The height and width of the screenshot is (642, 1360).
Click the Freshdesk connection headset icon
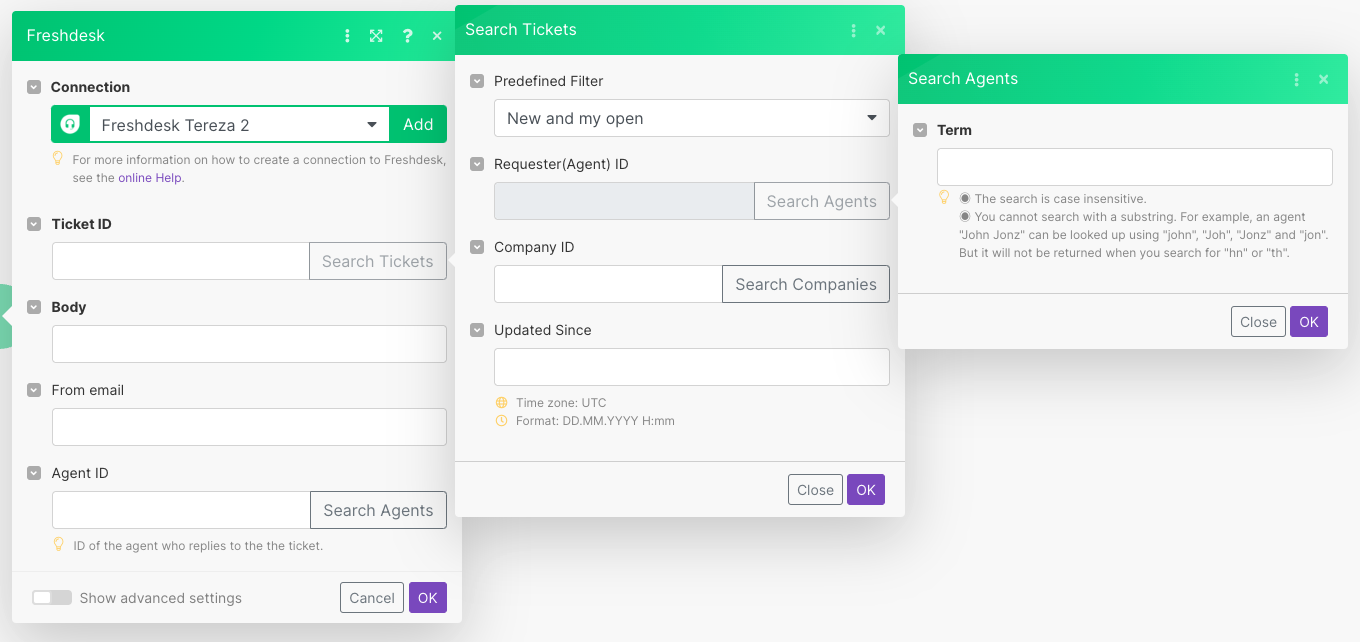70,125
